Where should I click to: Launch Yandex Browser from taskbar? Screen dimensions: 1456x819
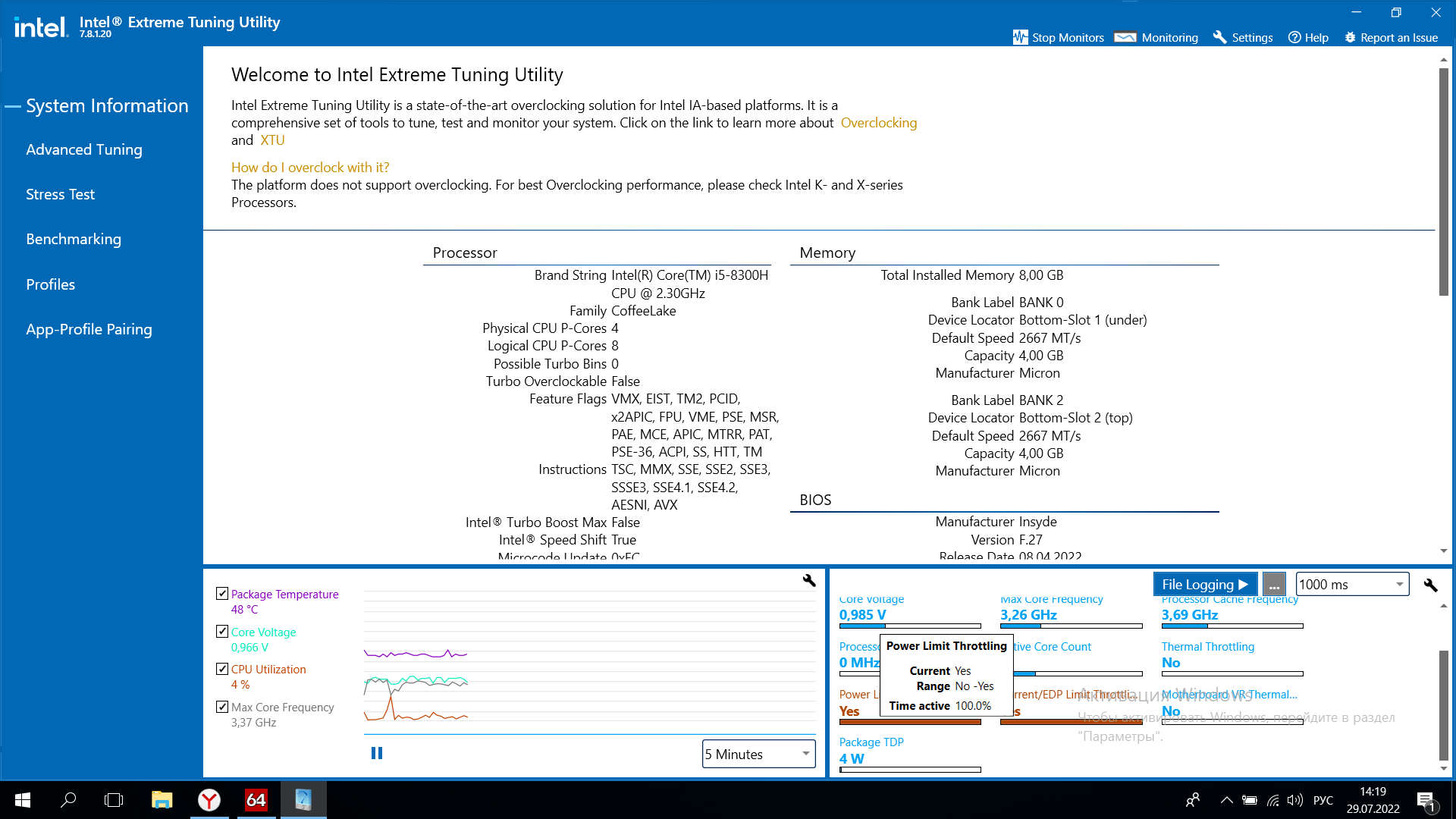point(209,800)
